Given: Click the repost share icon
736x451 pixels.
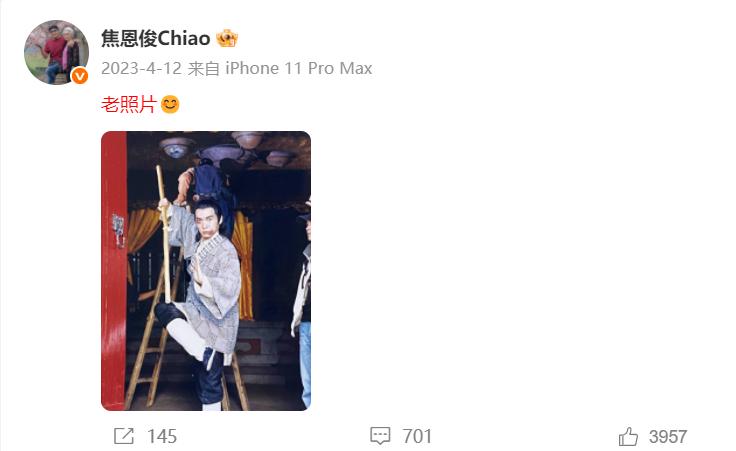Looking at the screenshot, I should point(124,436).
